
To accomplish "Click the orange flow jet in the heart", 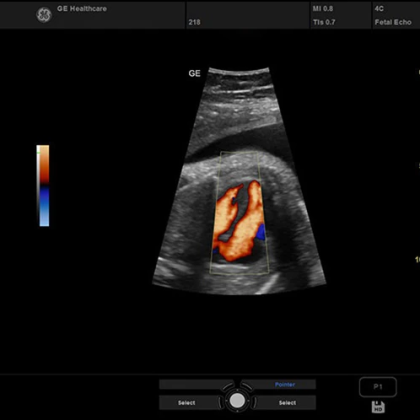I will click(x=238, y=223).
